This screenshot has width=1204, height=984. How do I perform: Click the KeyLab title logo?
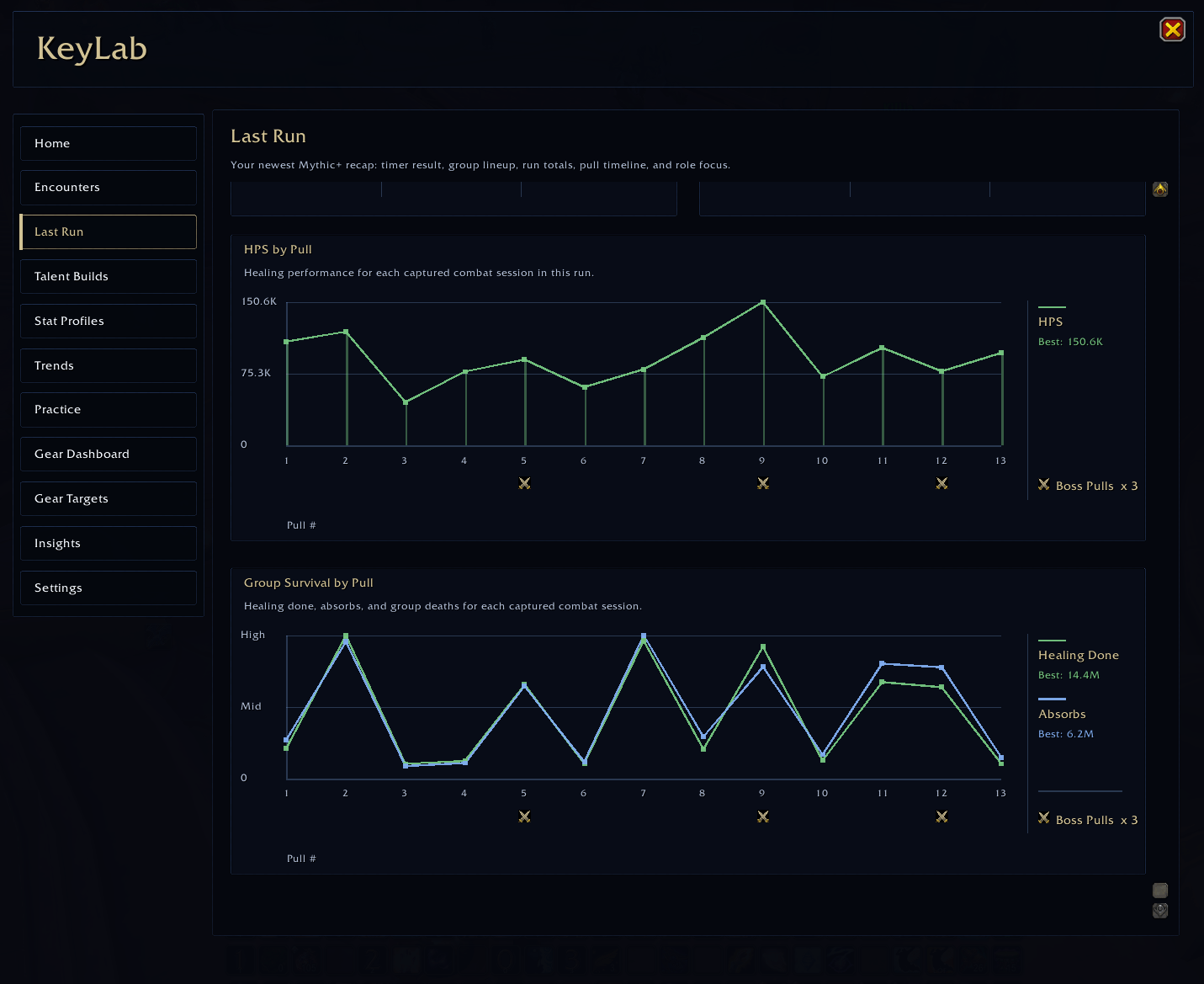point(92,49)
